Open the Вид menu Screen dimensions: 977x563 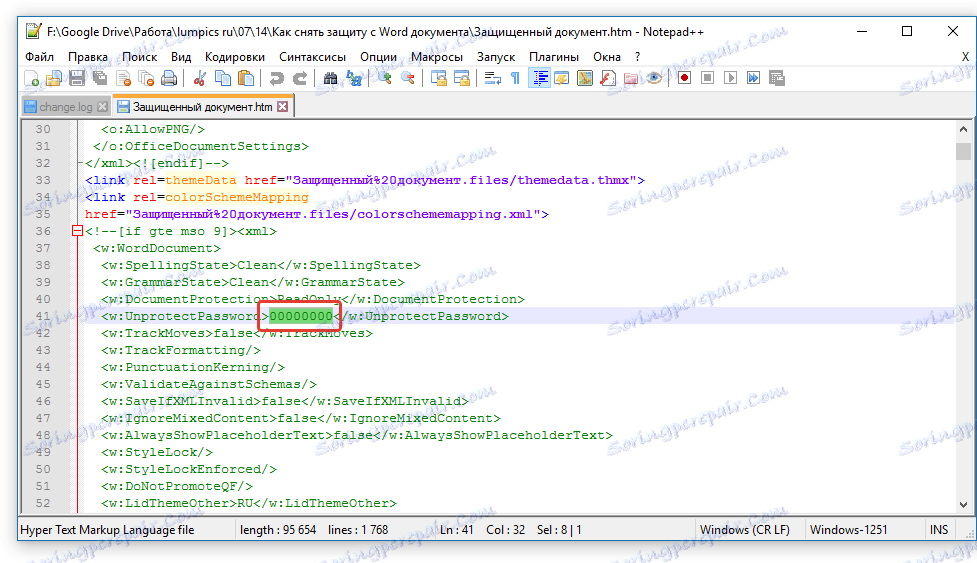point(181,57)
